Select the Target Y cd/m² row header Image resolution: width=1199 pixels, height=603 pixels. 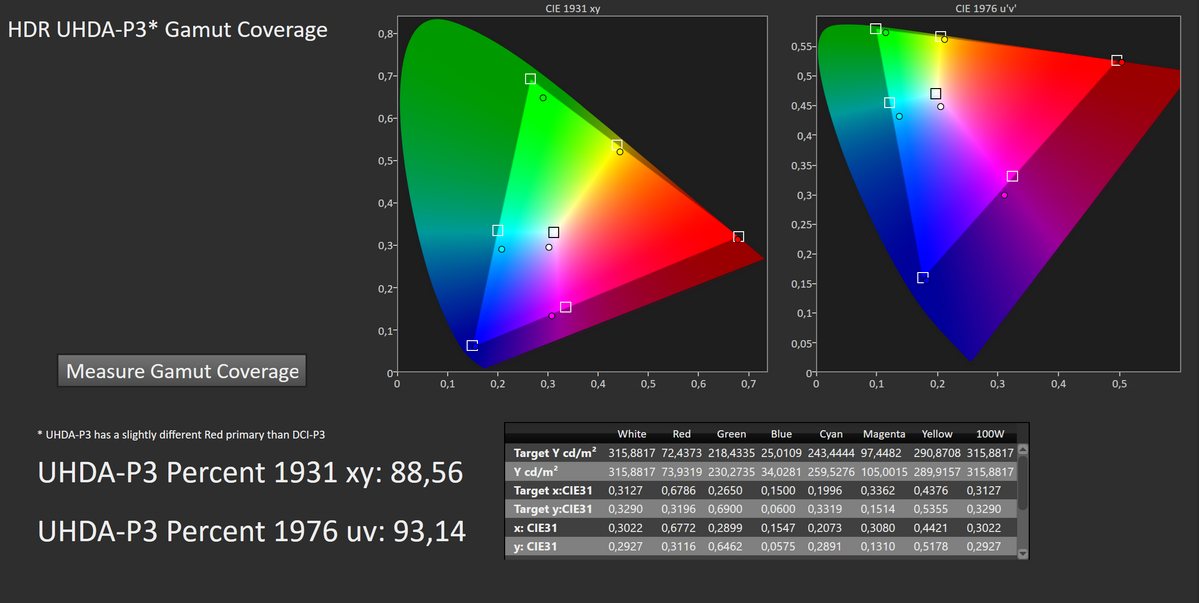point(556,453)
